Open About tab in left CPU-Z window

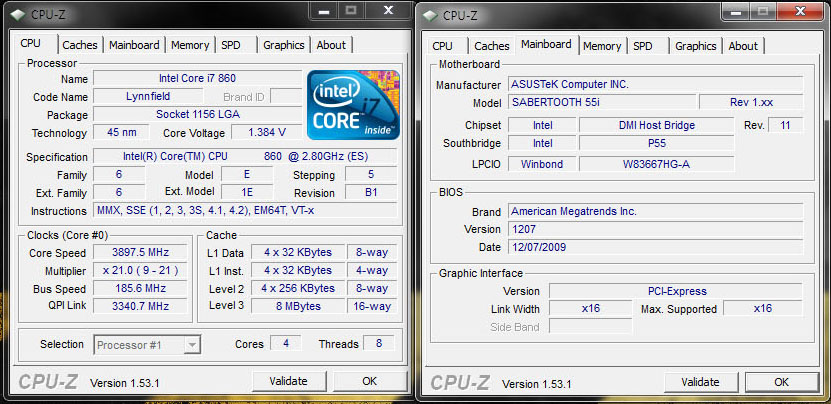click(331, 45)
